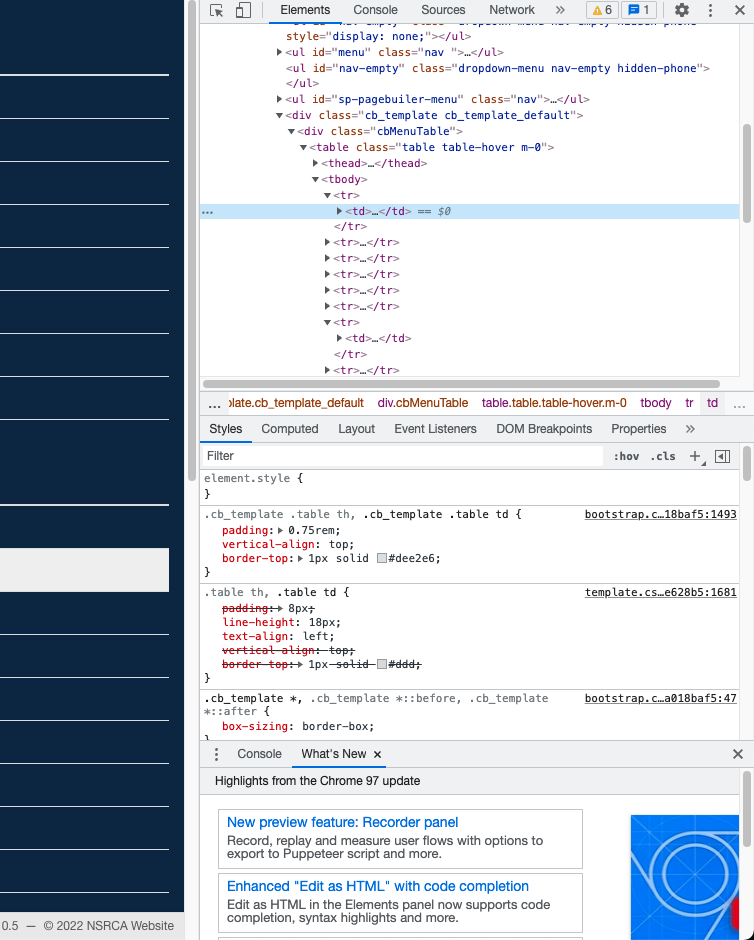754x940 pixels.
Task: Expand the selected td node
Action: 339,211
